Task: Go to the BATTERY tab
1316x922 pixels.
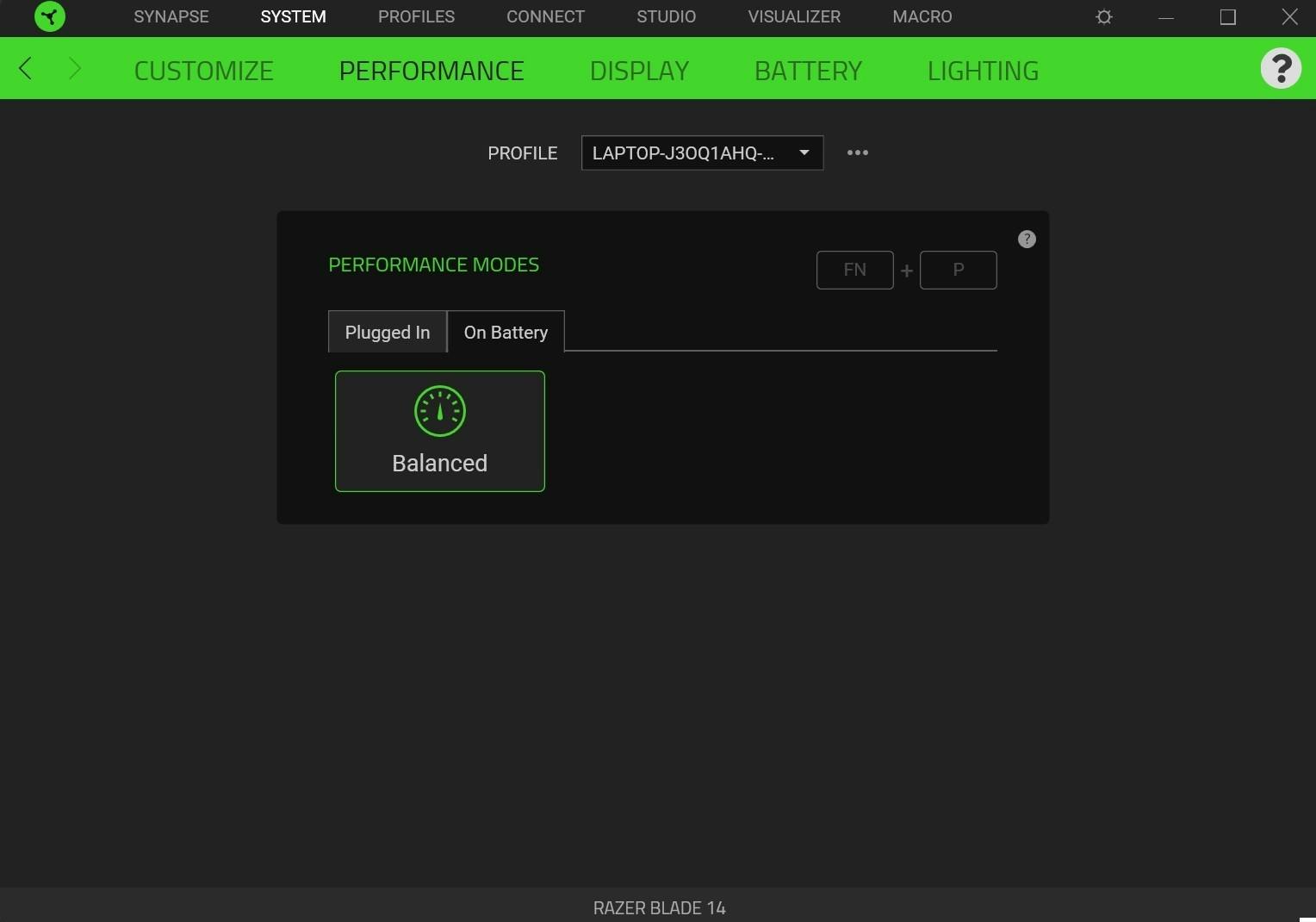Action: pos(808,71)
